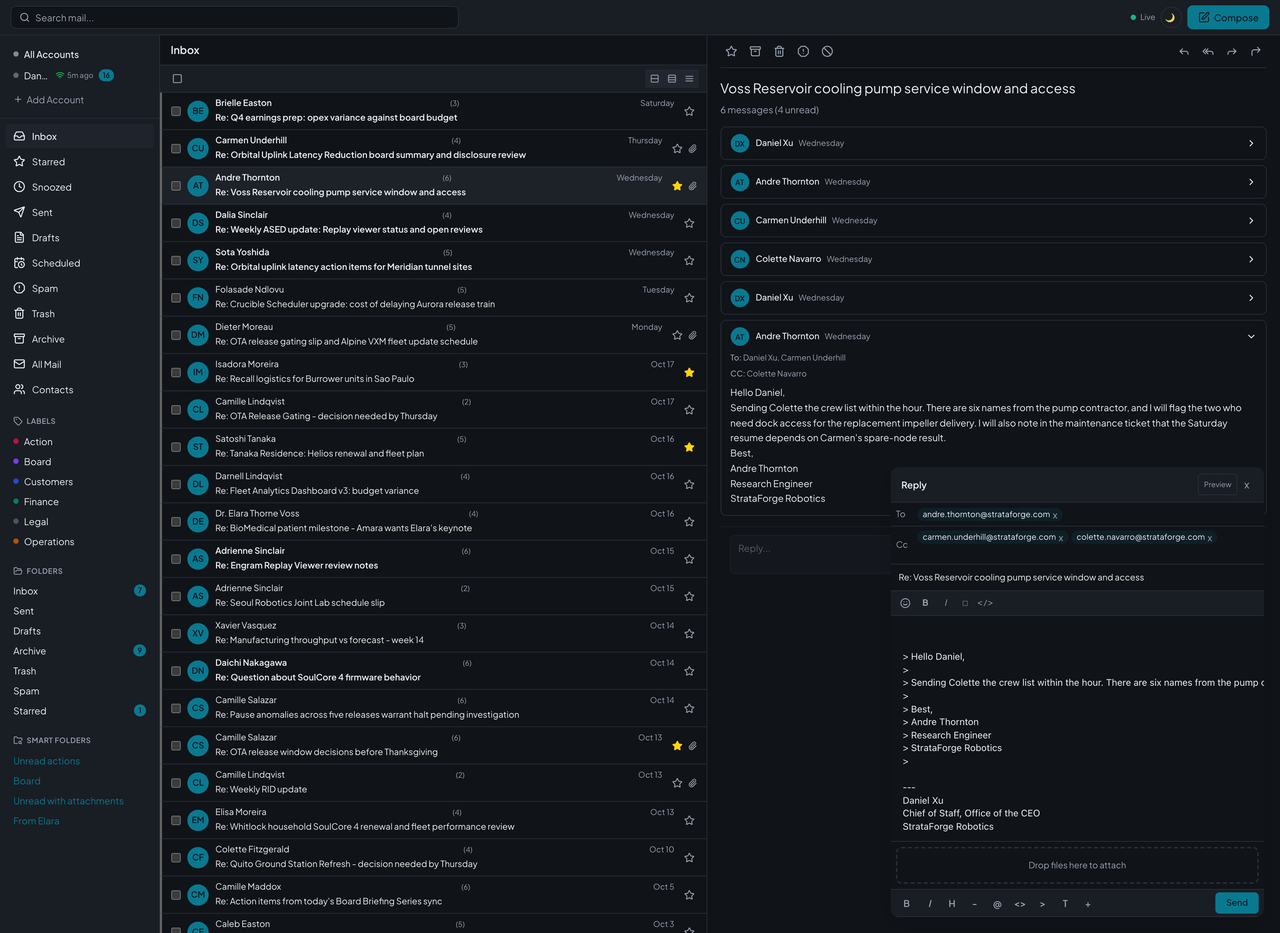Viewport: 1280px width, 933px height.
Task: Expand Colette Navarro's message
Action: 993,259
